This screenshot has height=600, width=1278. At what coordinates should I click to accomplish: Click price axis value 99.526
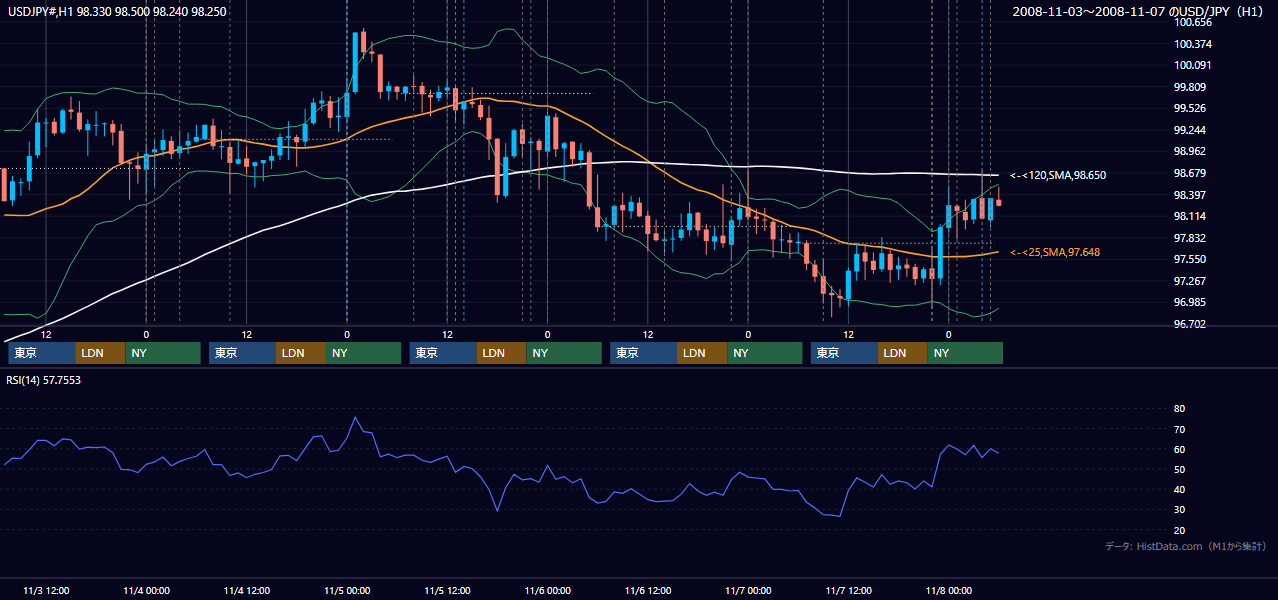pyautogui.click(x=1190, y=108)
